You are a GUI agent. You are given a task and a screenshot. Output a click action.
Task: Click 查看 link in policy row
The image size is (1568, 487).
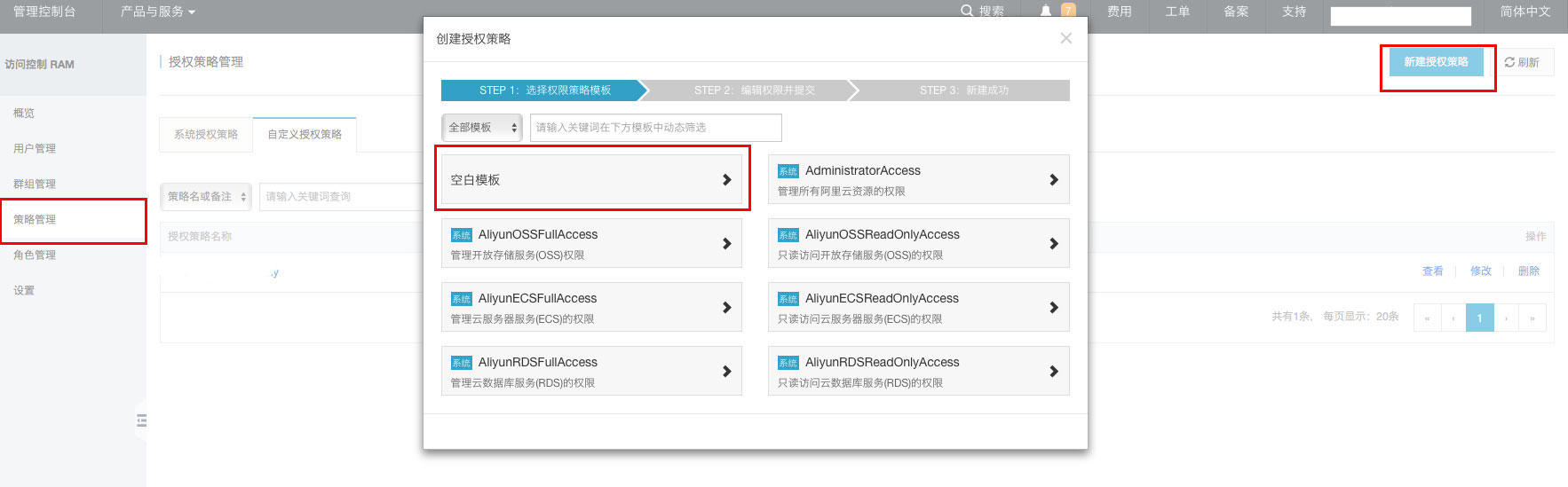tap(1433, 271)
